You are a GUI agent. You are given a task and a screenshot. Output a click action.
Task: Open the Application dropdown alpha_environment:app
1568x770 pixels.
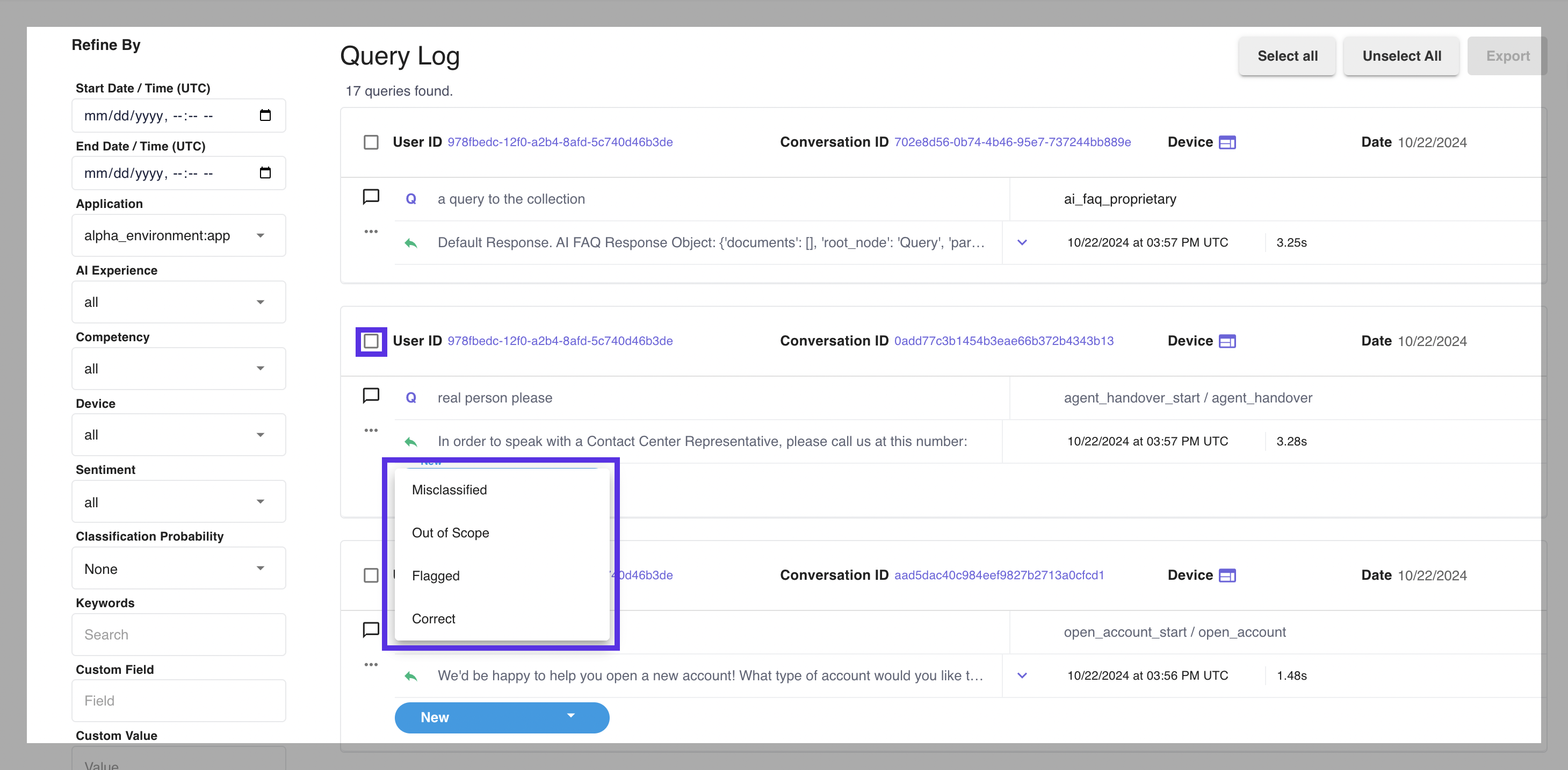pos(178,235)
